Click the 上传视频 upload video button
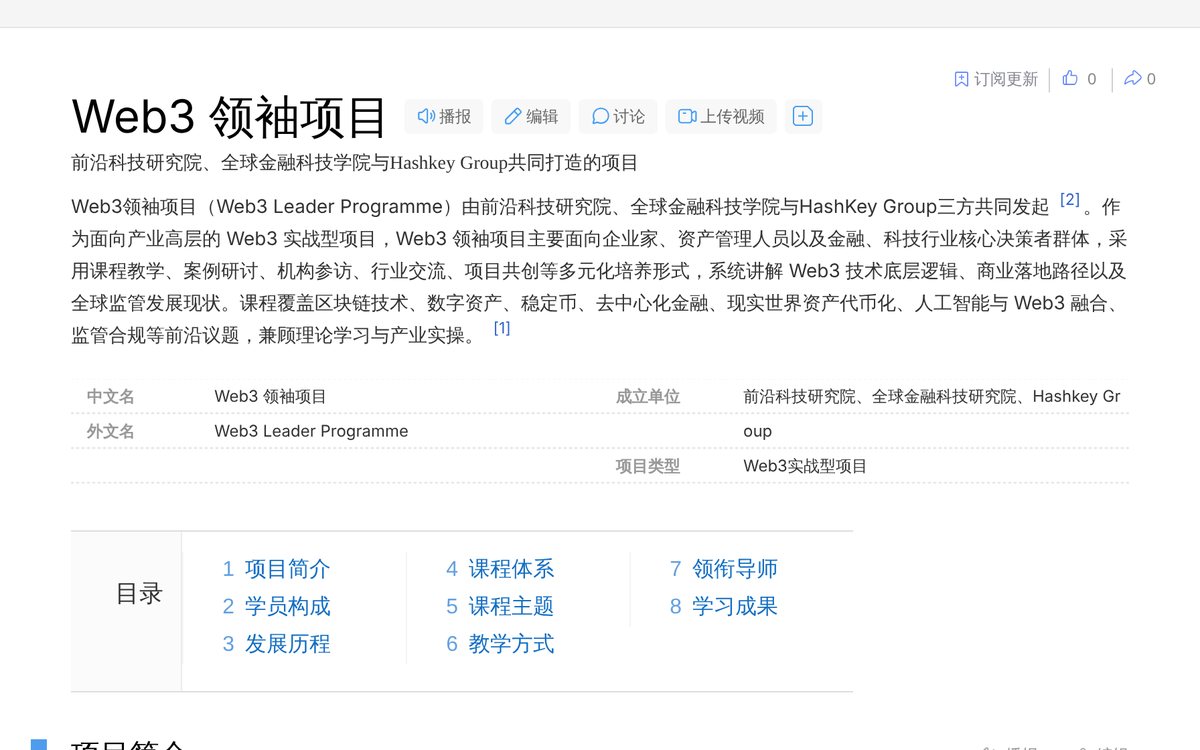1200x750 pixels. (721, 116)
